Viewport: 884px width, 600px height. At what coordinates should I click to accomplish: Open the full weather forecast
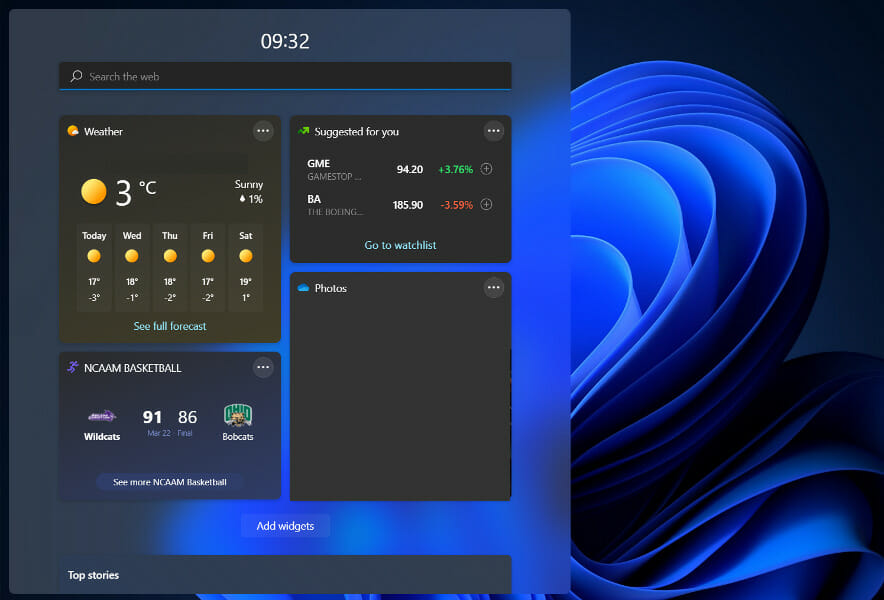click(169, 325)
